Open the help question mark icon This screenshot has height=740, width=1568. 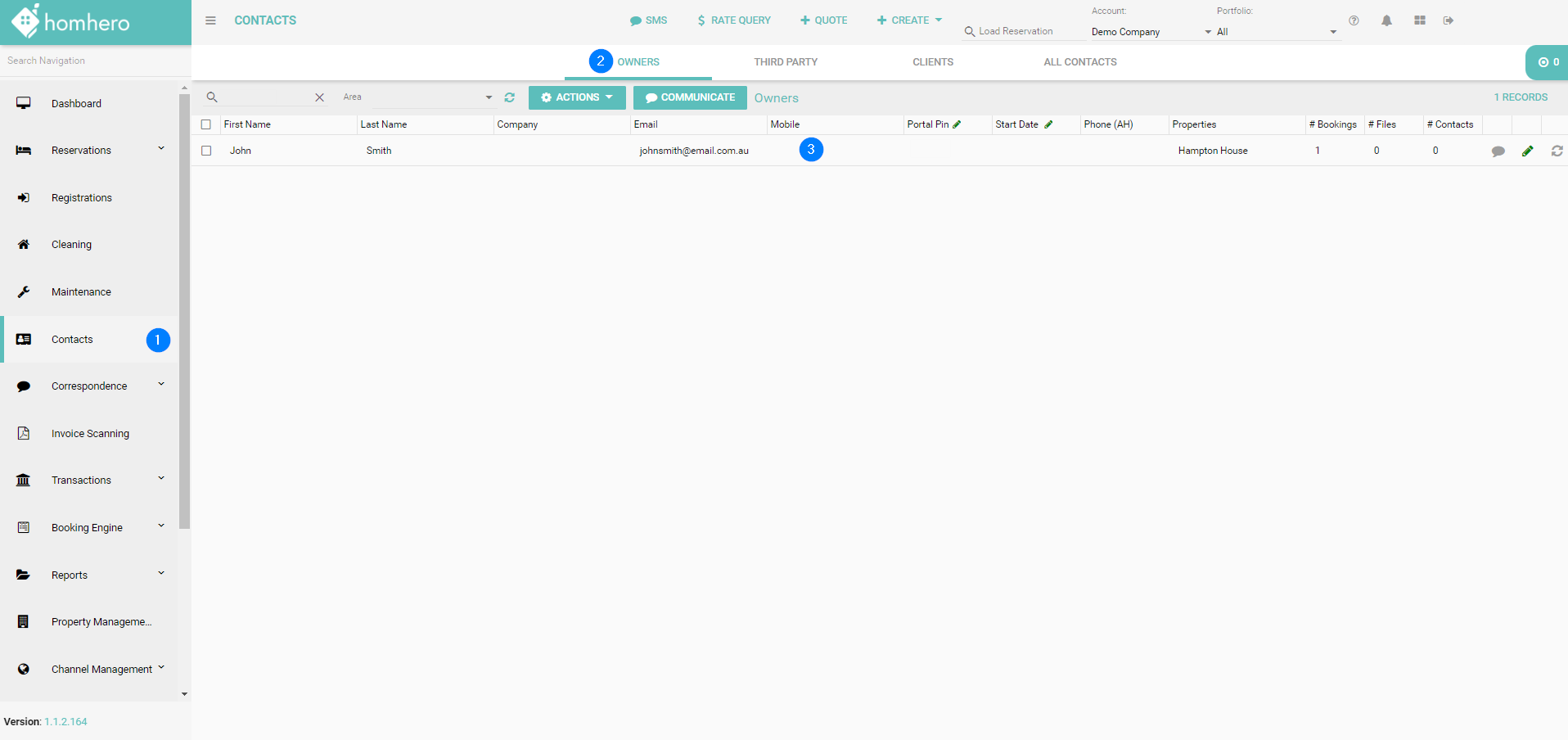(1354, 20)
